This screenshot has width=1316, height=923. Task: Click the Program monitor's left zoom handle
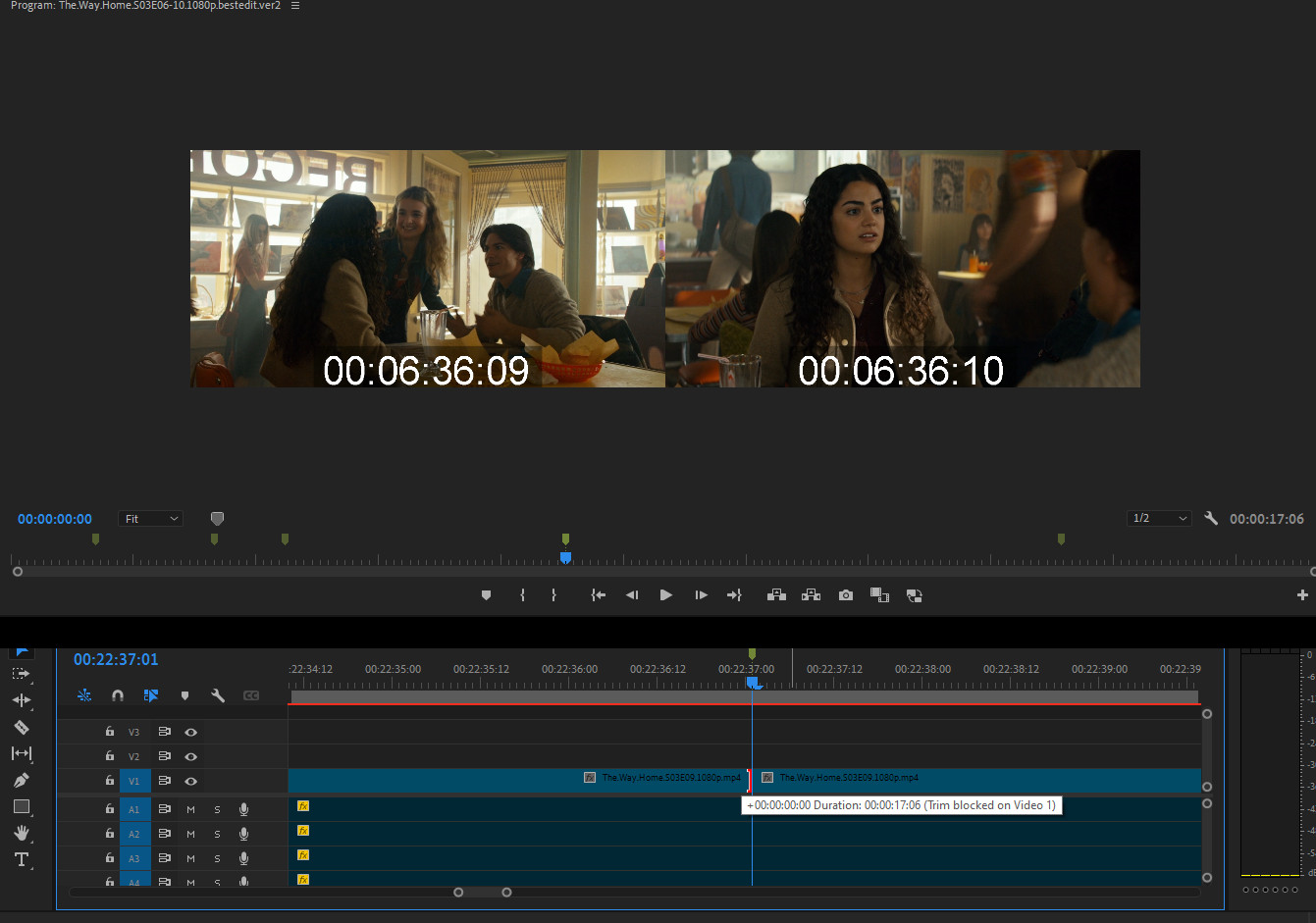click(x=17, y=571)
